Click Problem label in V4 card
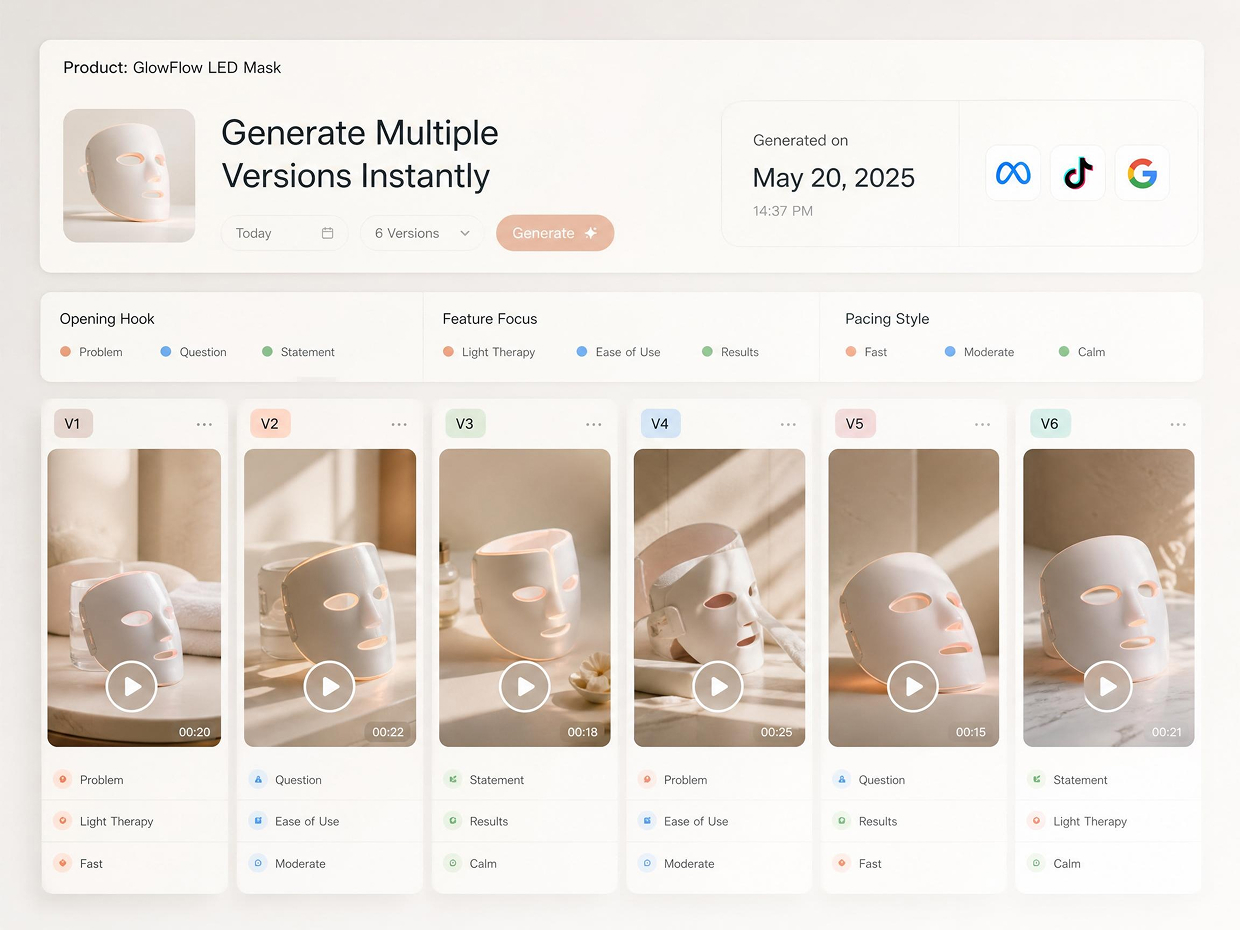This screenshot has height=930, width=1240. 685,780
